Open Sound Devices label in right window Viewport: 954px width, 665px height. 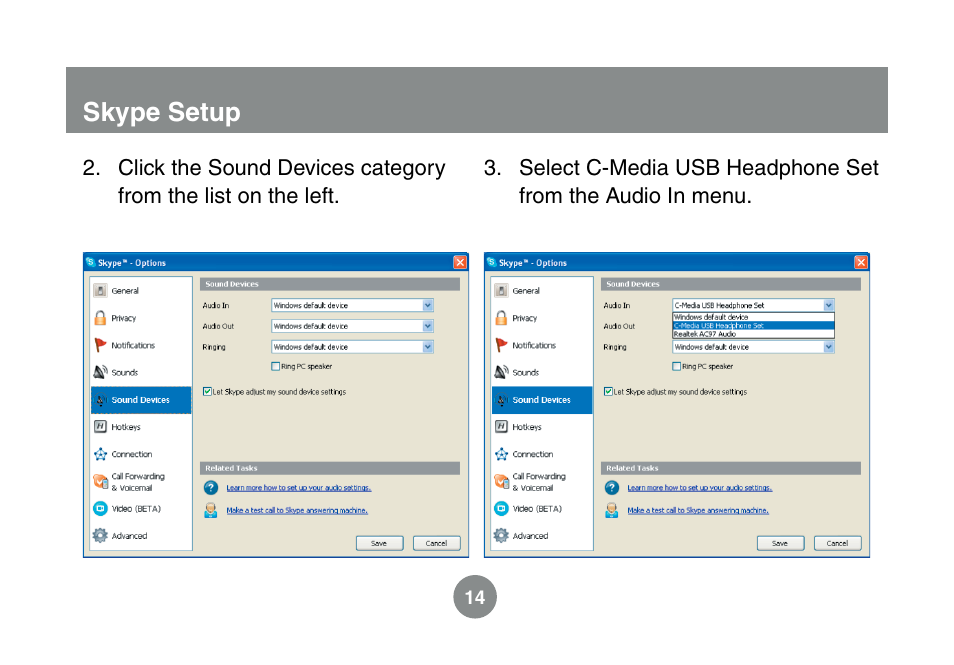point(541,400)
